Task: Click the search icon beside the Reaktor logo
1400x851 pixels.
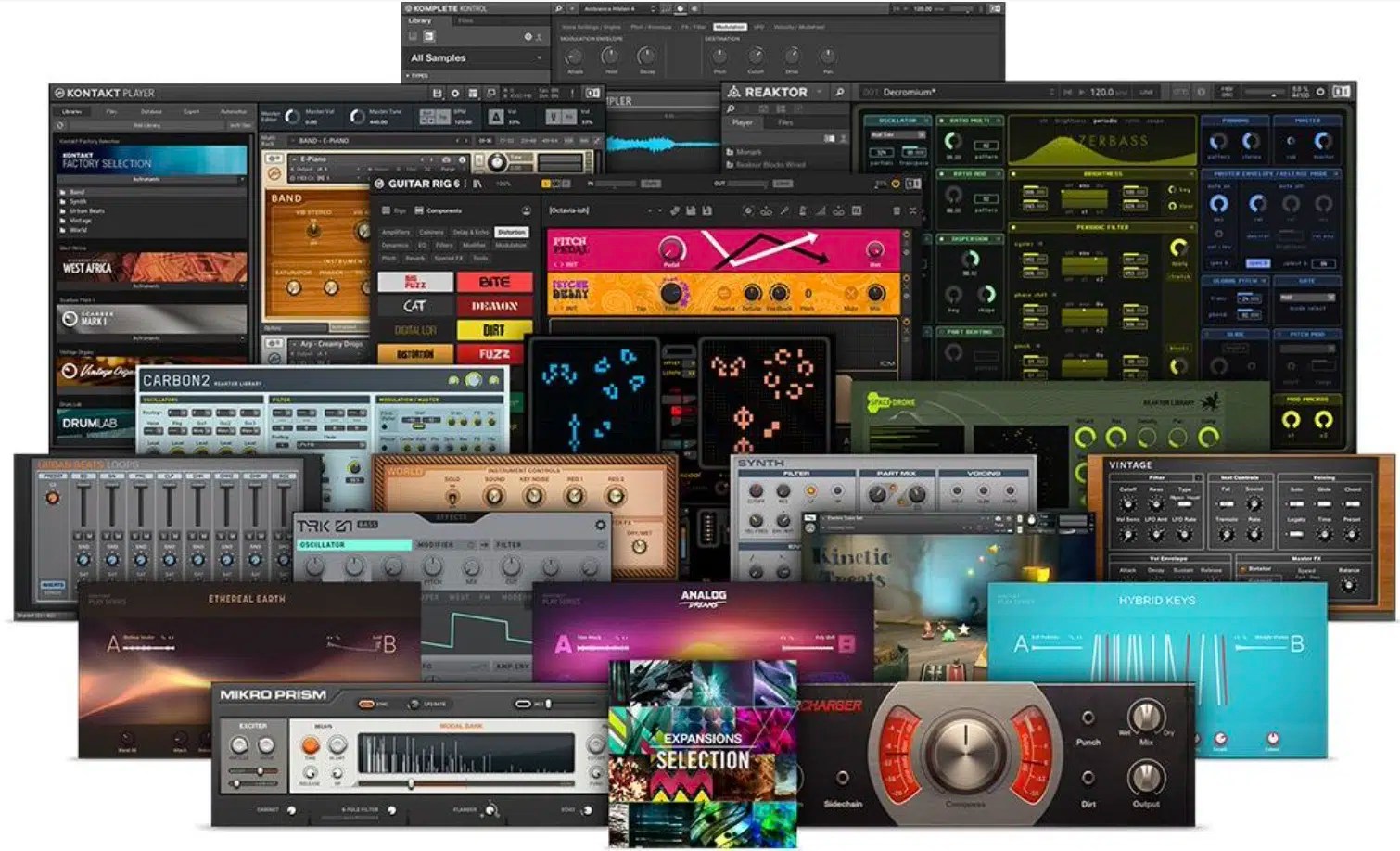Action: tap(840, 92)
